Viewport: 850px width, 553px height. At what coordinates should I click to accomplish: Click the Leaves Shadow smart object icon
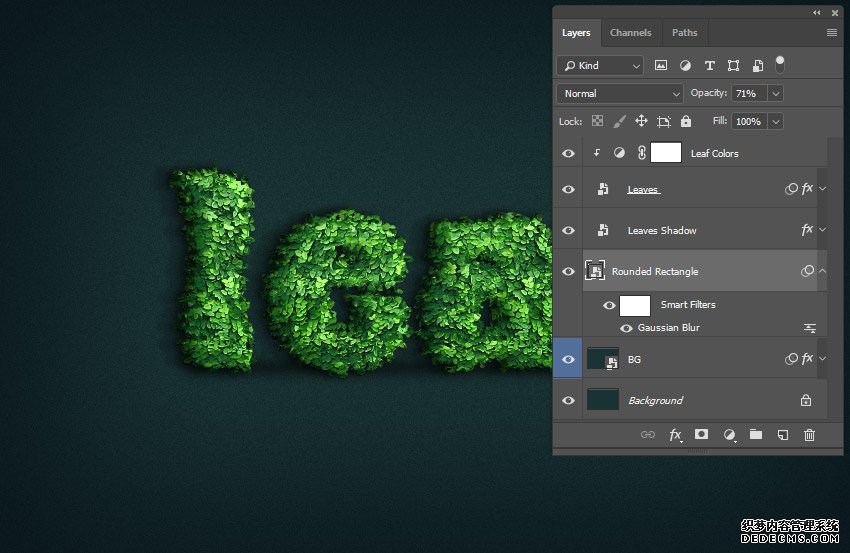602,230
